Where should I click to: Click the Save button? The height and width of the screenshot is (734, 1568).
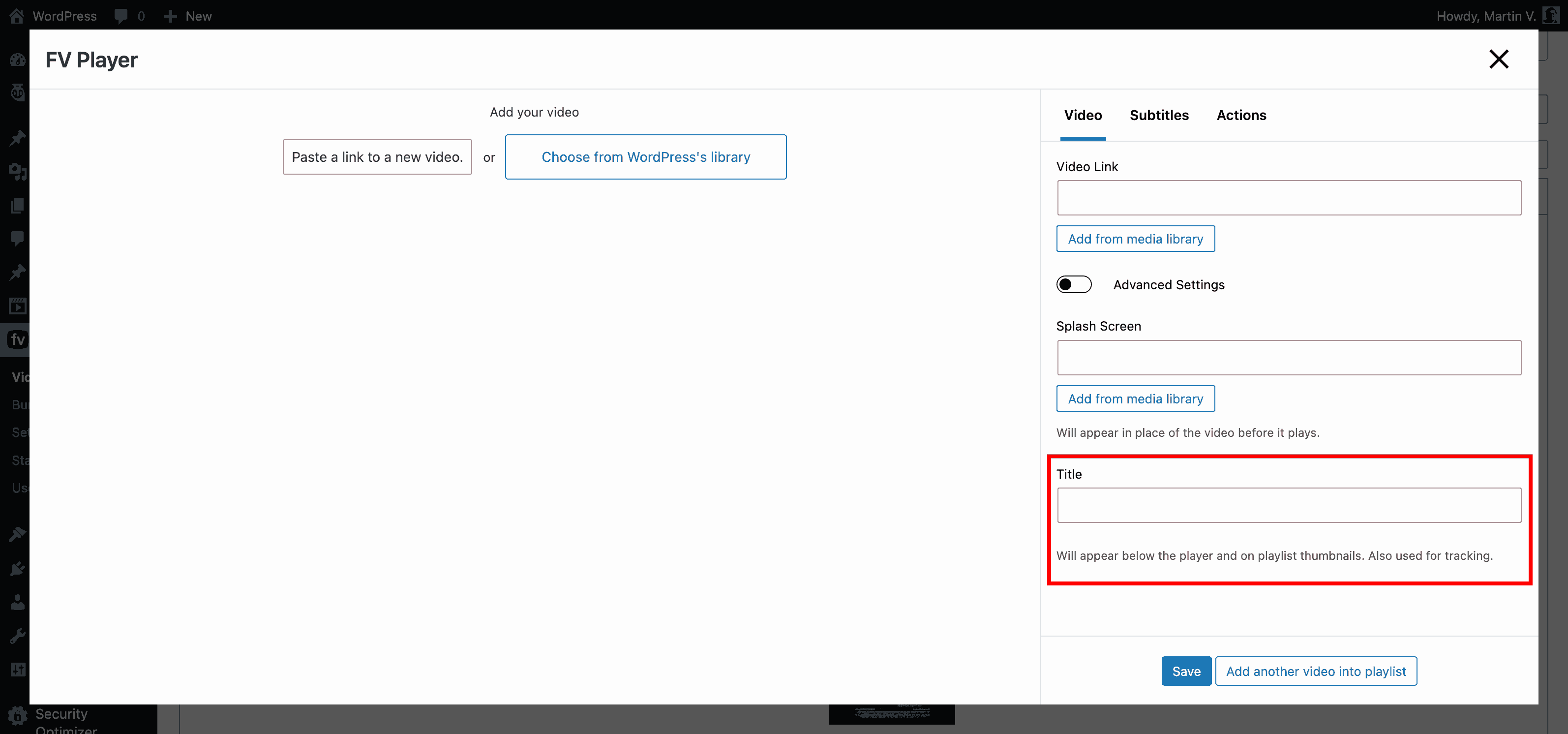tap(1186, 671)
